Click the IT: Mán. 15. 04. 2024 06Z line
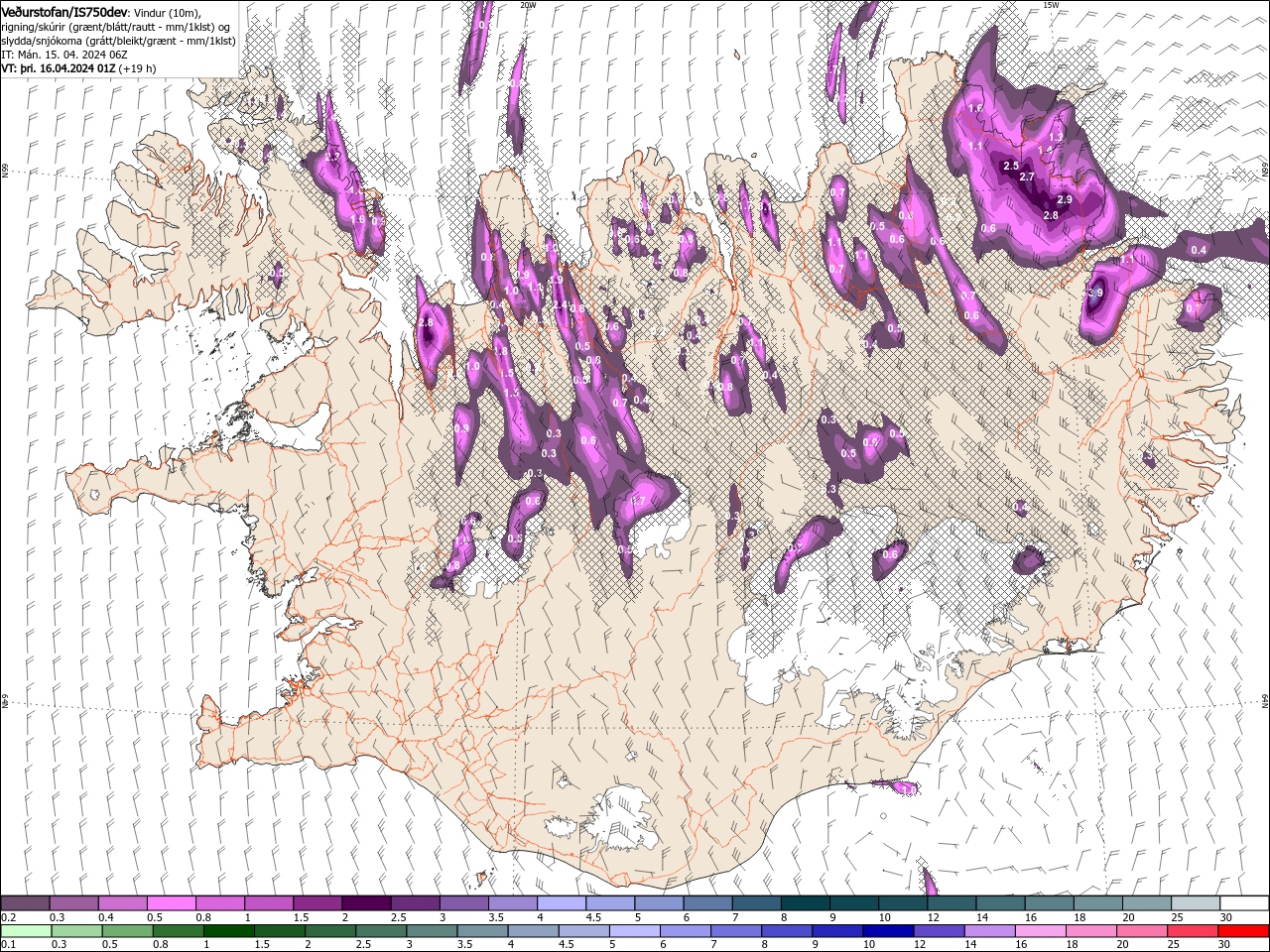The image size is (1270, 952). pos(63,55)
